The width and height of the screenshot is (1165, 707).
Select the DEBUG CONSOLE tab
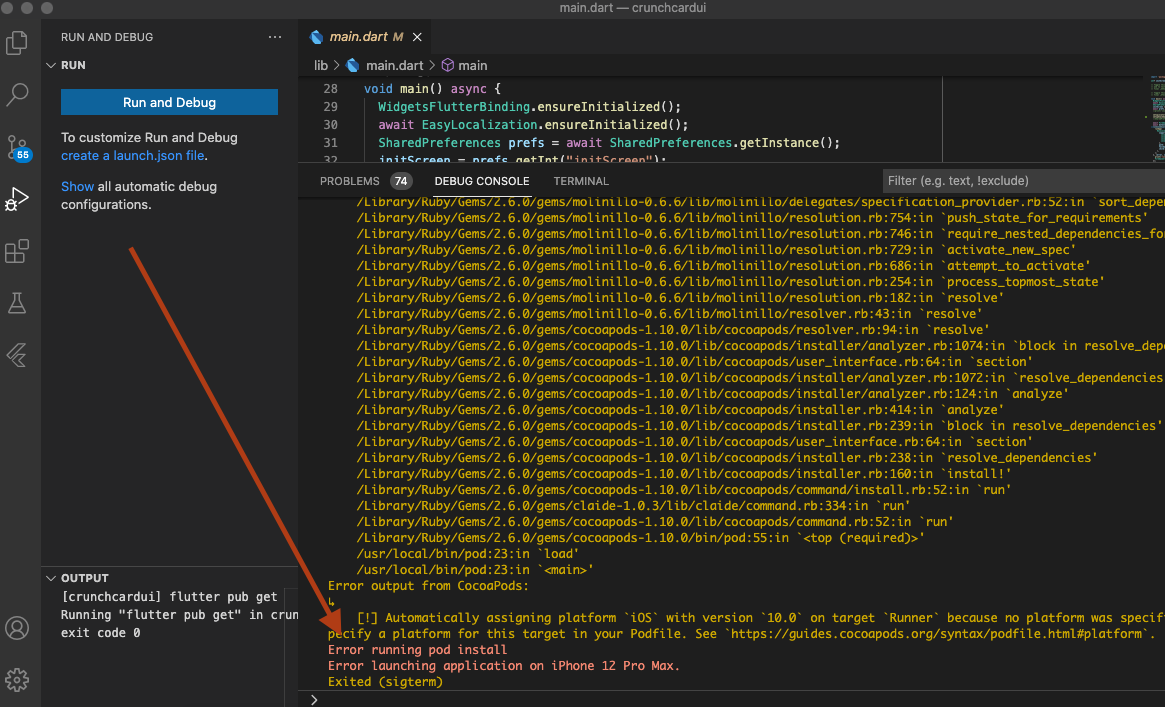click(482, 181)
